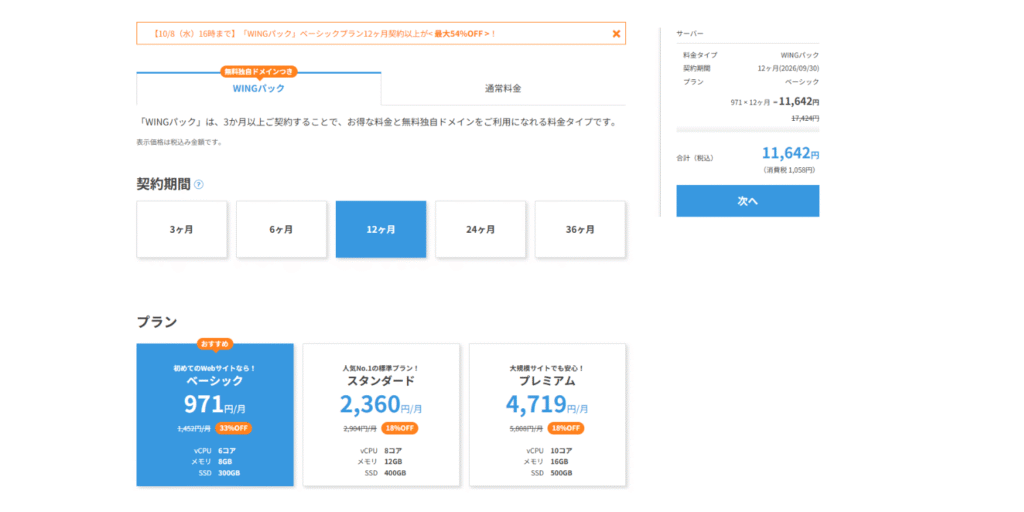Close the orange campaign banner

(616, 34)
